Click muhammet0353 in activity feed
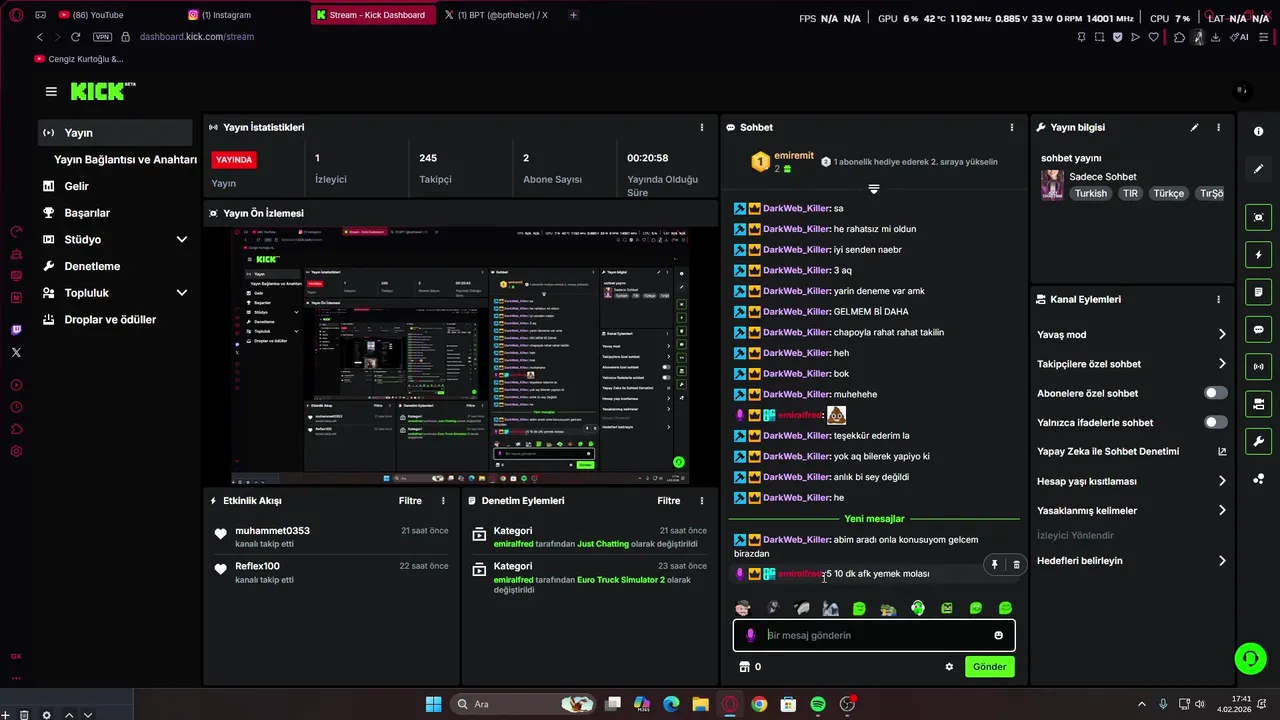 click(272, 531)
